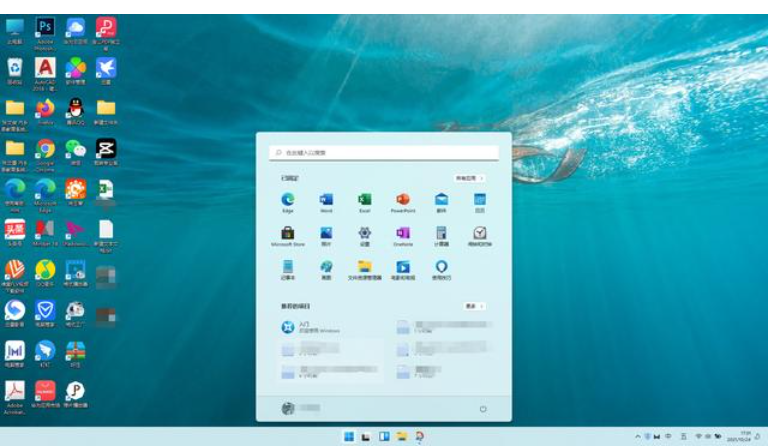This screenshot has width=769, height=447.
Task: Open PowerPoint in the pinned apps
Action: click(x=403, y=202)
